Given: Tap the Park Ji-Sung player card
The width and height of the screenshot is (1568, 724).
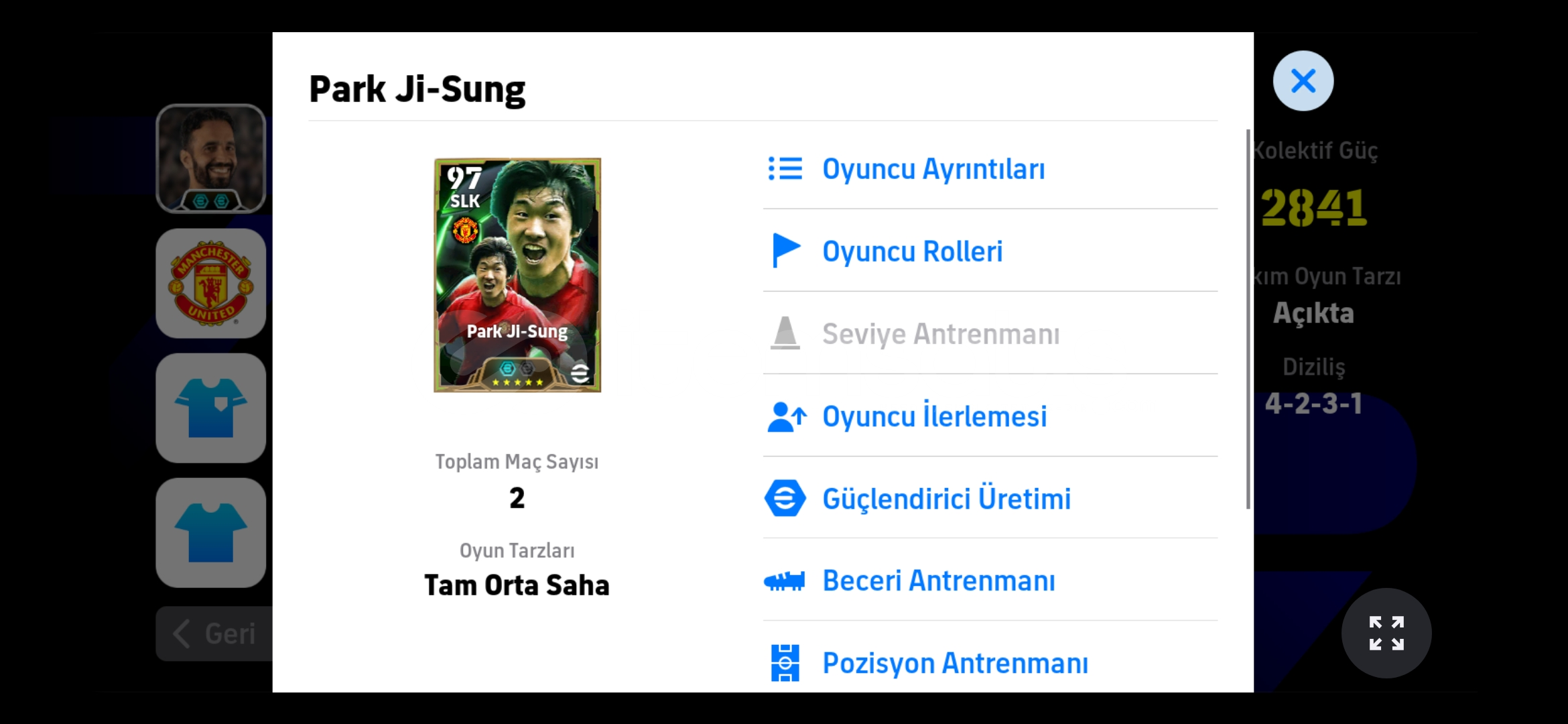Looking at the screenshot, I should (x=517, y=275).
